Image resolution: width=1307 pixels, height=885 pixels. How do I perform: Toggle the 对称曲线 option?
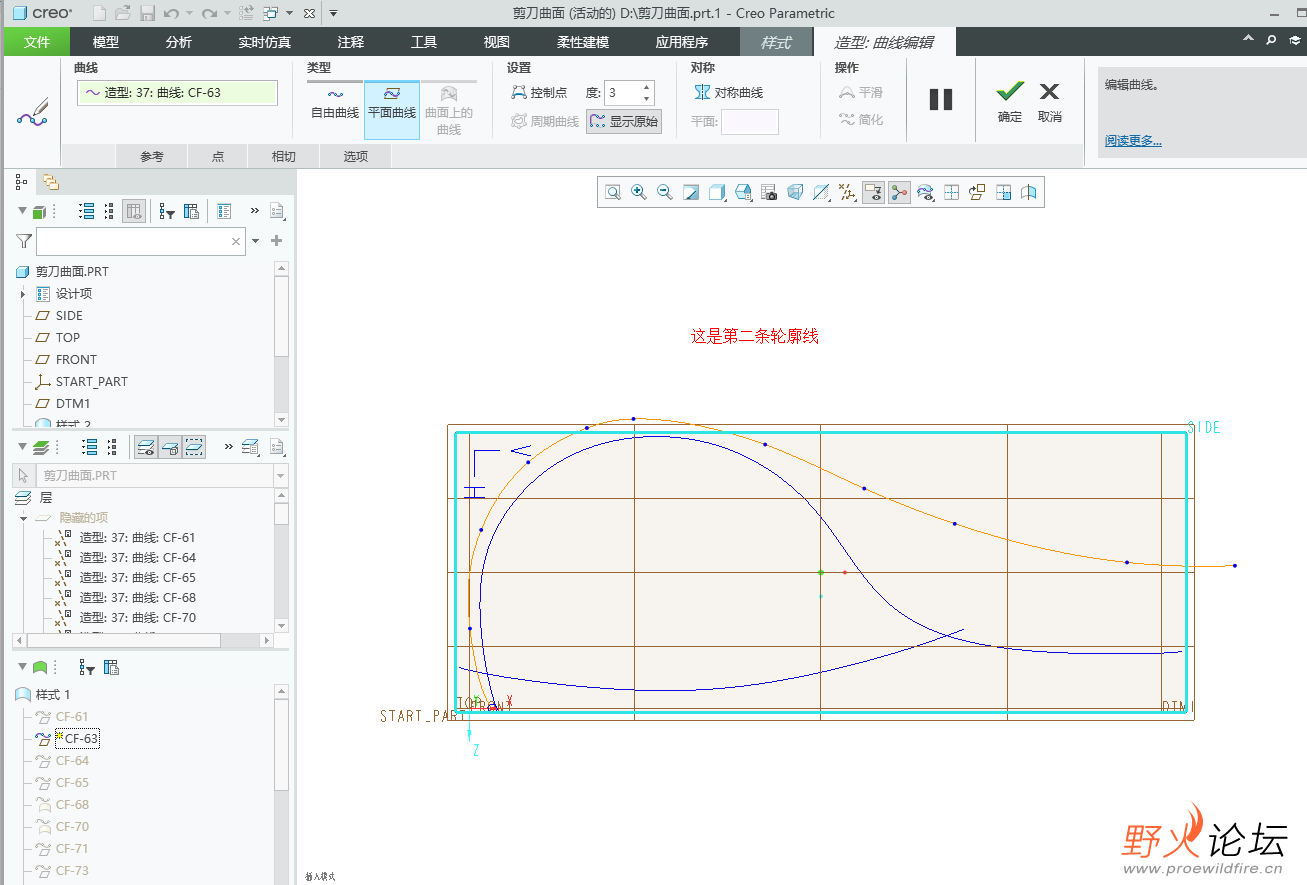coord(729,92)
